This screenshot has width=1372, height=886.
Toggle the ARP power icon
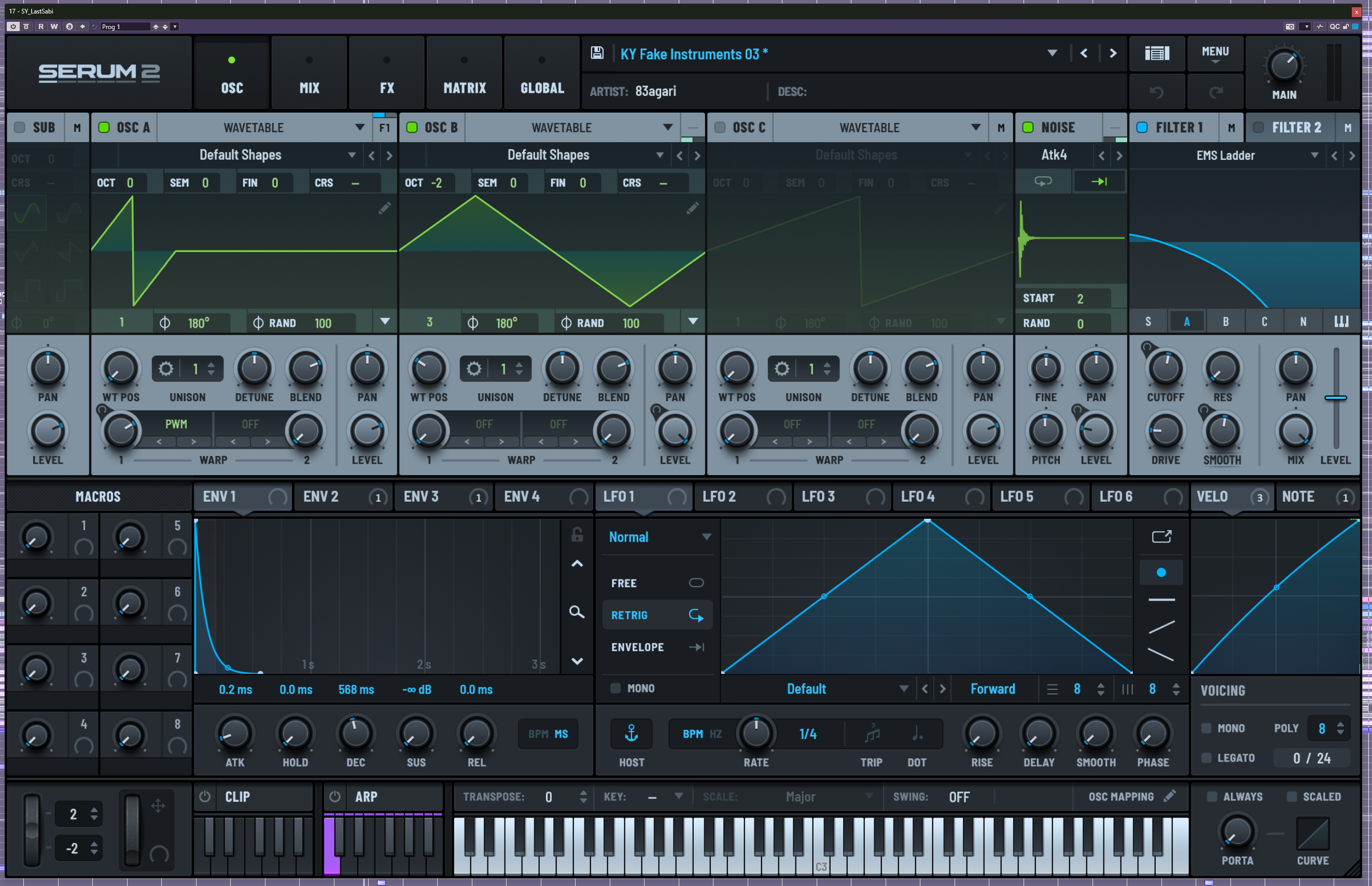pyautogui.click(x=334, y=797)
